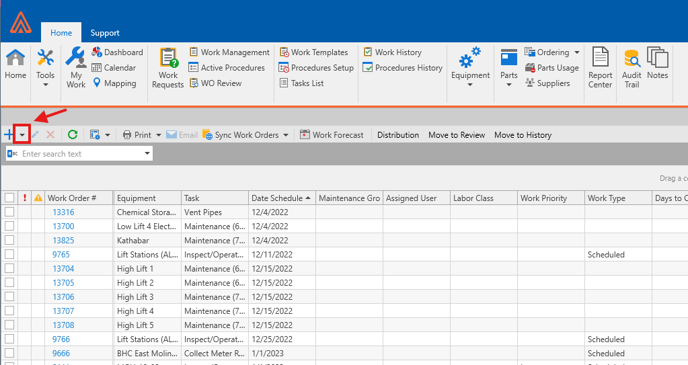Expand the Equipment dropdown arrow

470,85
